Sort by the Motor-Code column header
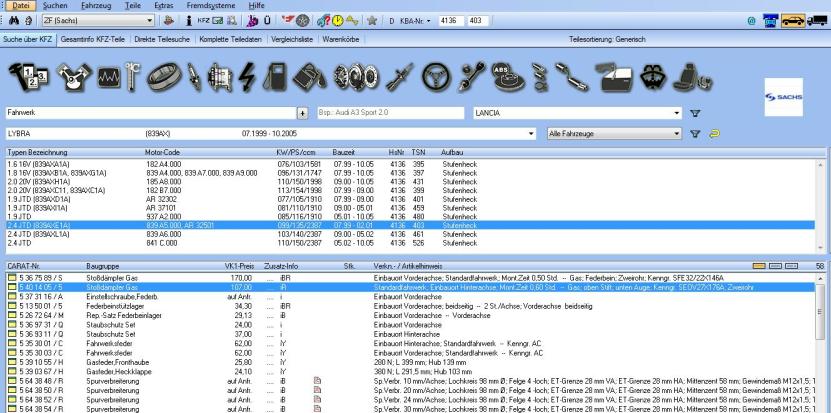The height and width of the screenshot is (413, 831). pyautogui.click(x=162, y=152)
